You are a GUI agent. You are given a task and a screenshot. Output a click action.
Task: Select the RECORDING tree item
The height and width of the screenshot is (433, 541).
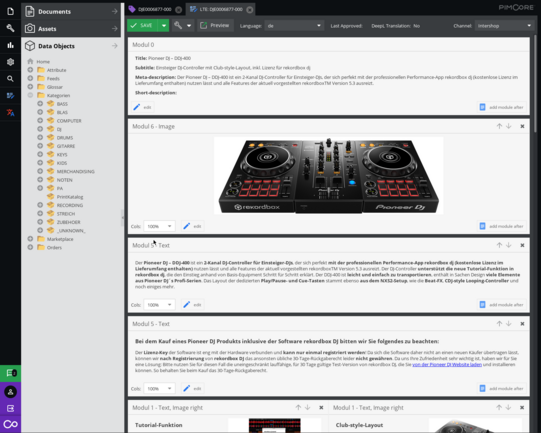click(x=70, y=205)
